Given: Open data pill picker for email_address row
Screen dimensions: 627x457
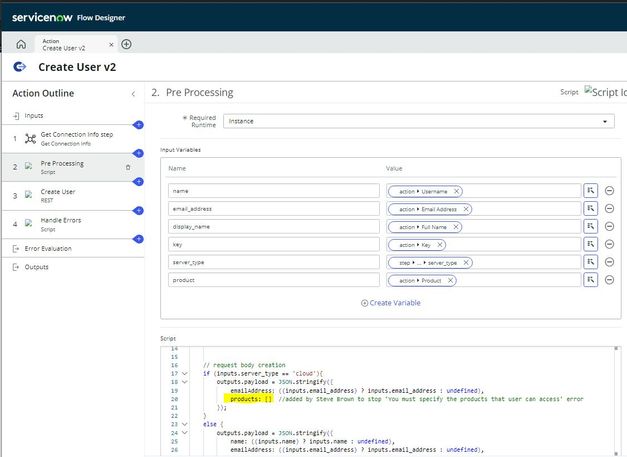Looking at the screenshot, I should click(591, 208).
